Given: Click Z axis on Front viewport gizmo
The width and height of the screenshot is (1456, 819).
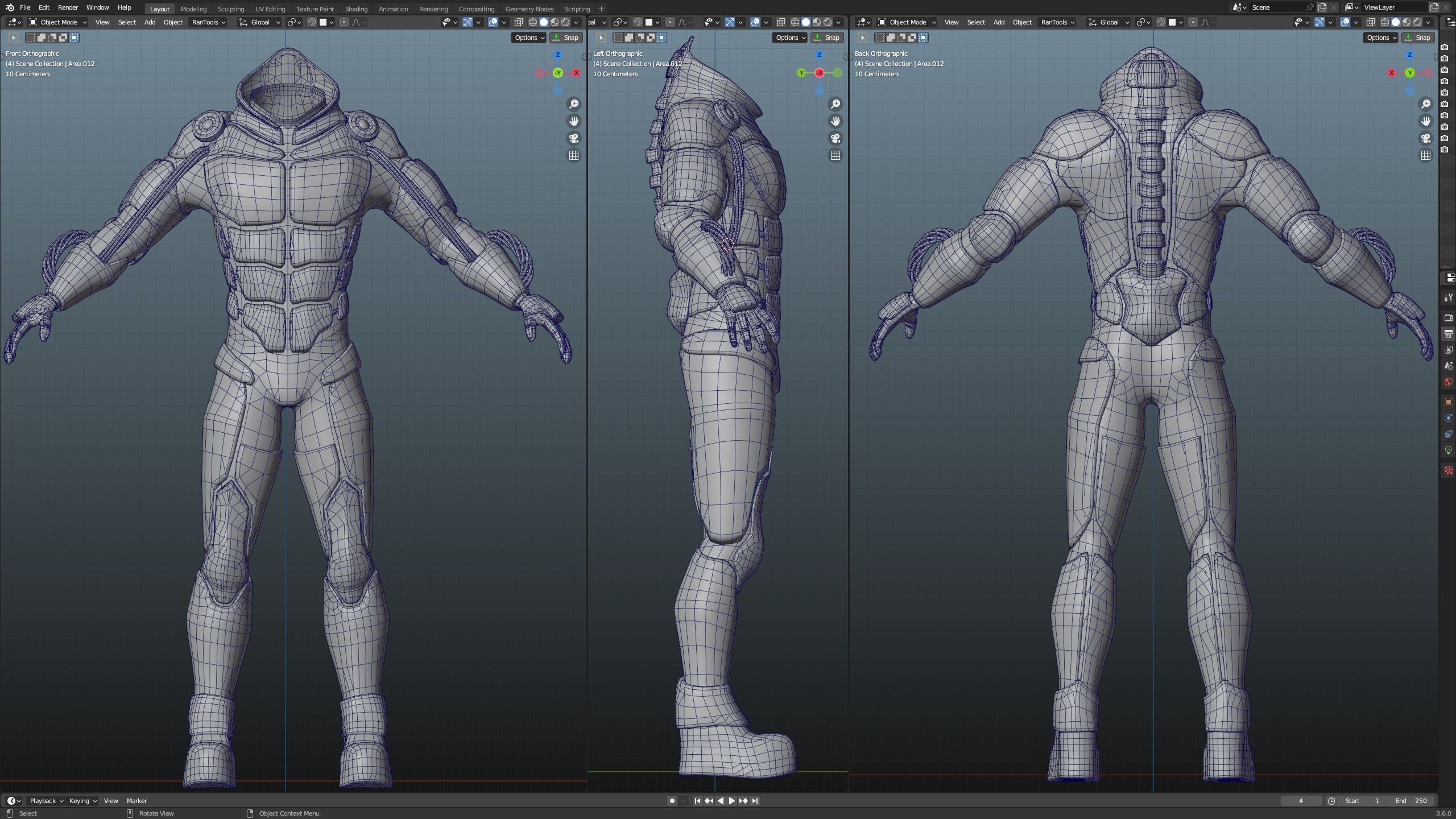Looking at the screenshot, I should [x=557, y=55].
